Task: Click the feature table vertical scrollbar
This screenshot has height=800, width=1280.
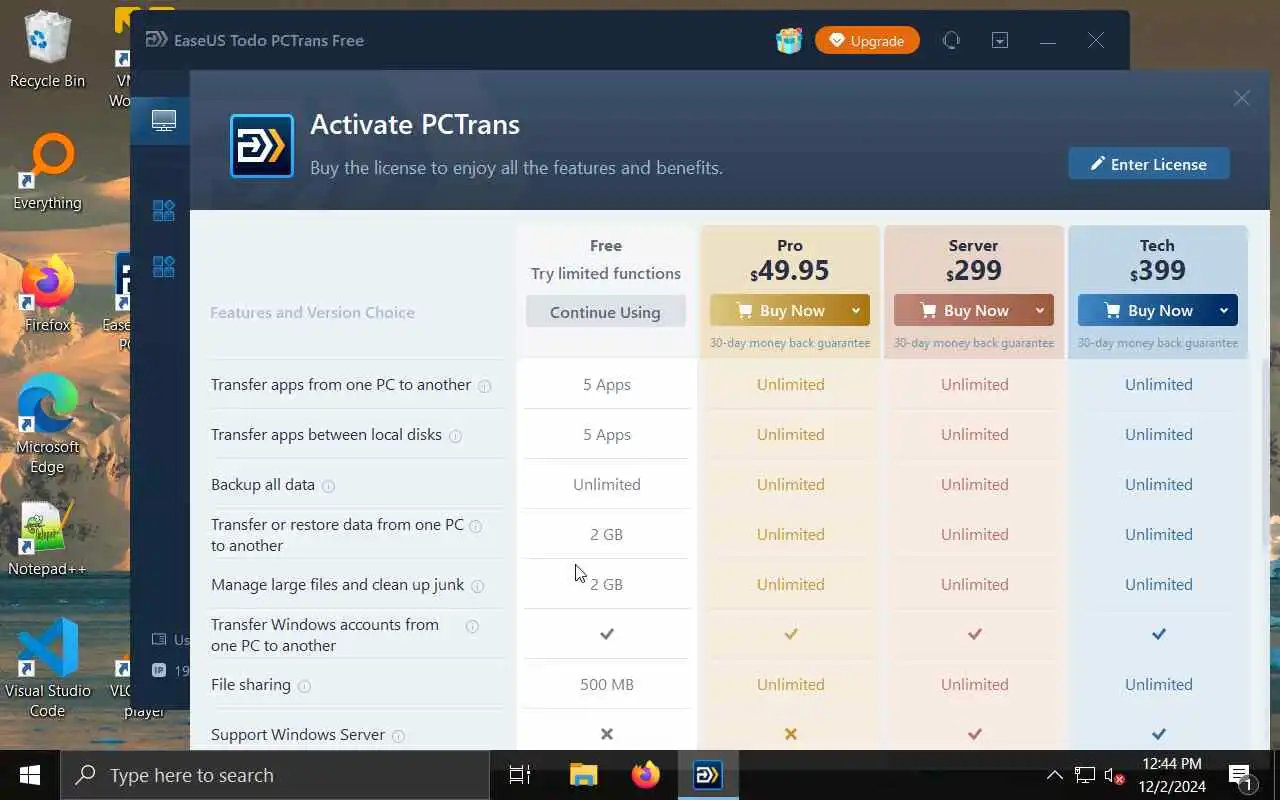Action: point(1266,460)
